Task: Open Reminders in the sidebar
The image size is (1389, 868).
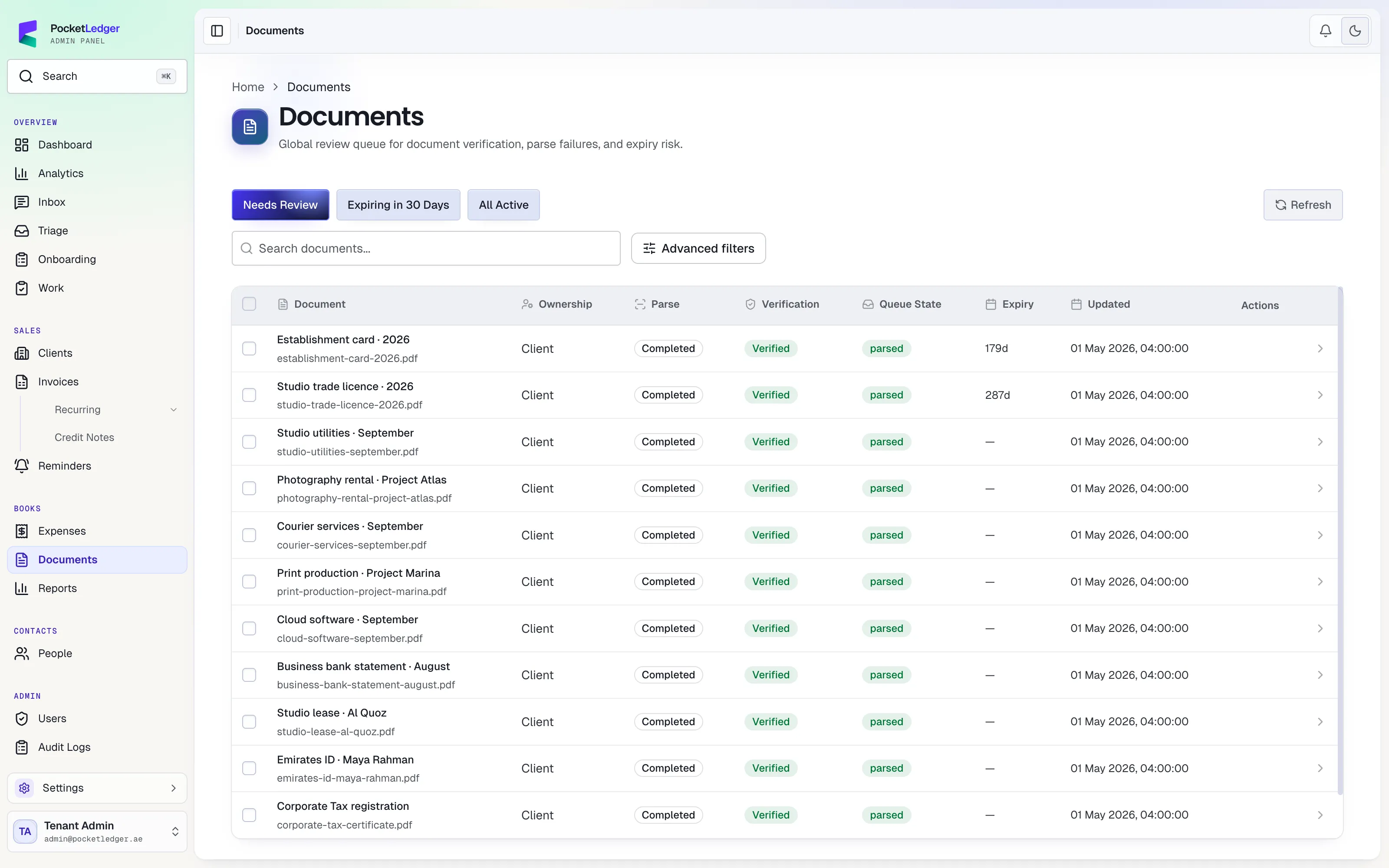Action: coord(97,466)
